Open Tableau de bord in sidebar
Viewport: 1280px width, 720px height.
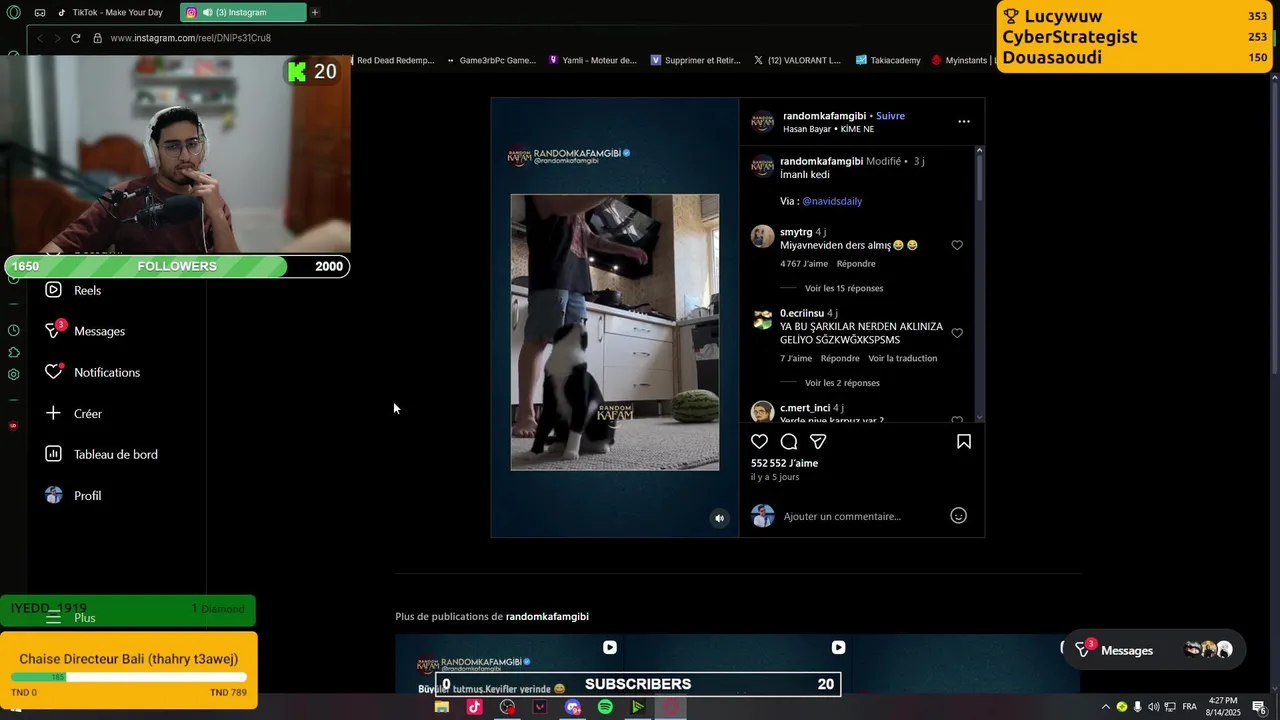point(101,454)
